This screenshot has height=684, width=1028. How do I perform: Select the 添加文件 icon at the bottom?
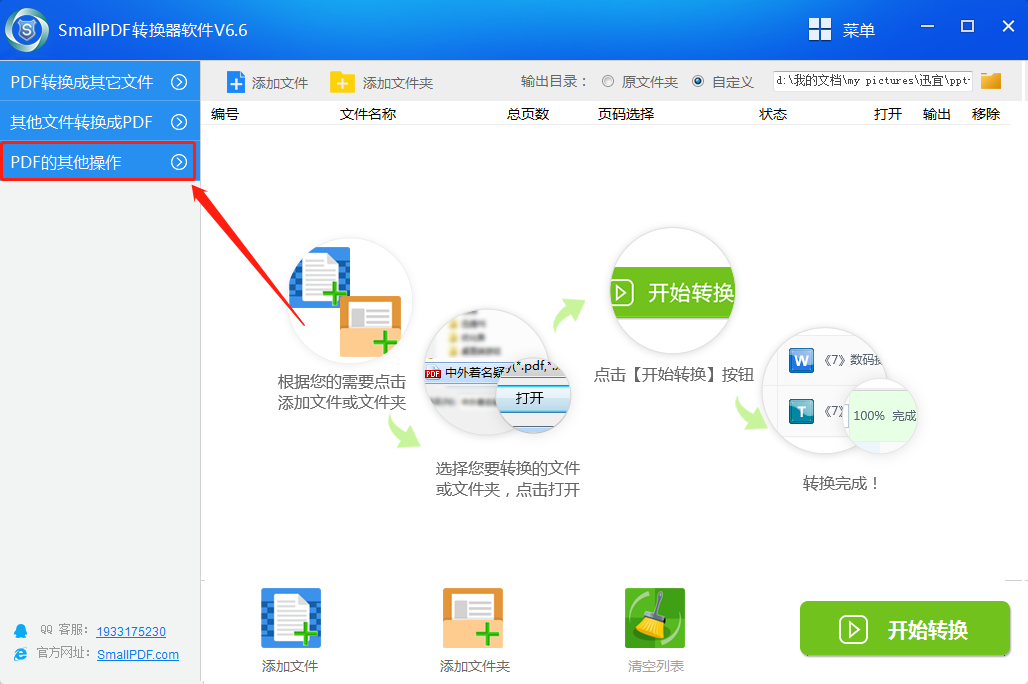[x=289, y=617]
